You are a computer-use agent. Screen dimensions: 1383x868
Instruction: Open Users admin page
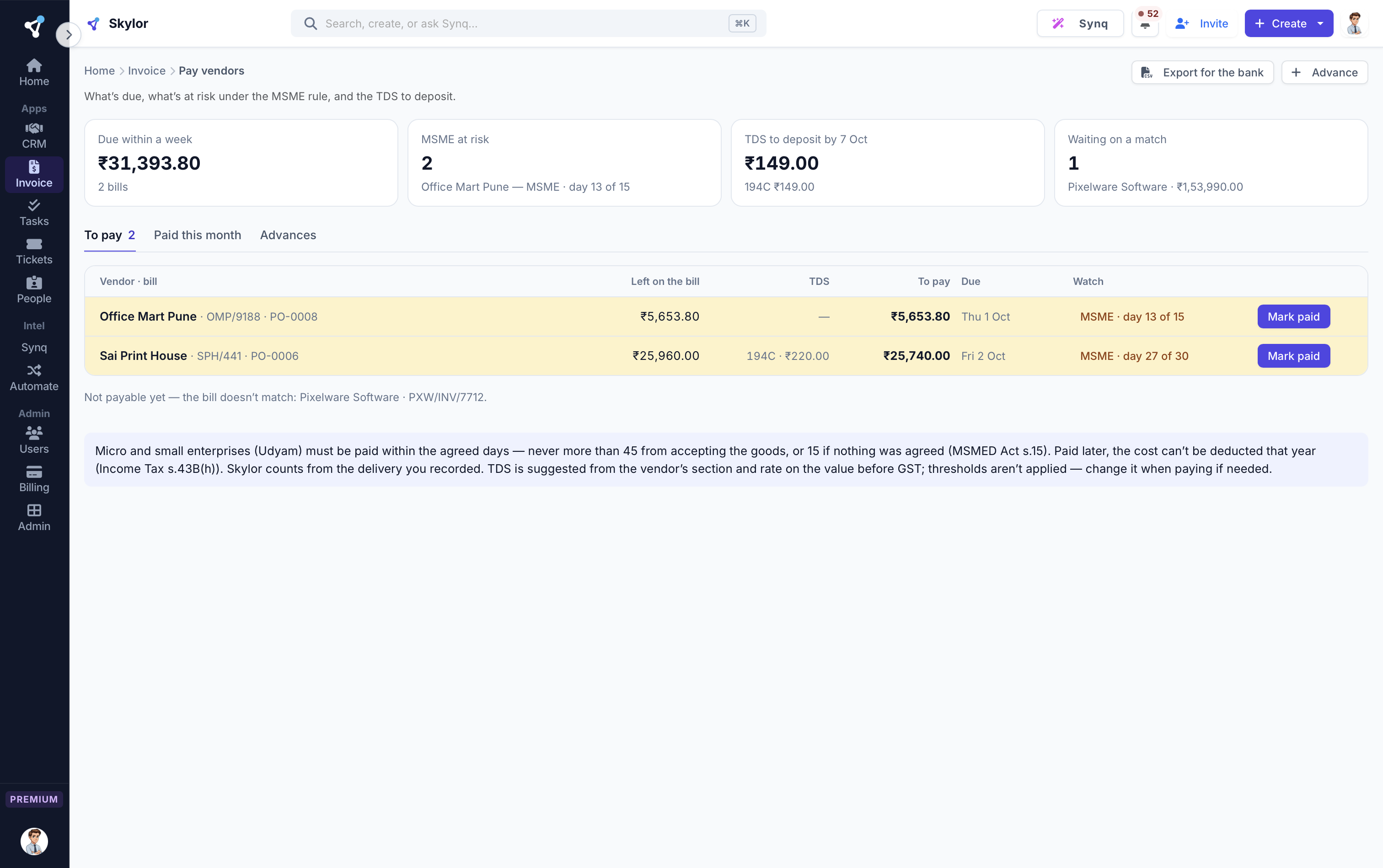point(34,440)
